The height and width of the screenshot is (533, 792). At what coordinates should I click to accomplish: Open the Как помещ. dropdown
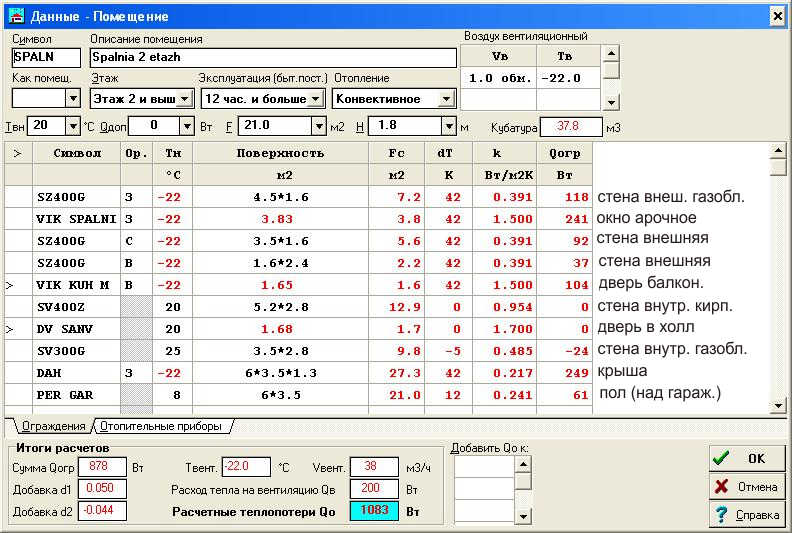(x=73, y=99)
